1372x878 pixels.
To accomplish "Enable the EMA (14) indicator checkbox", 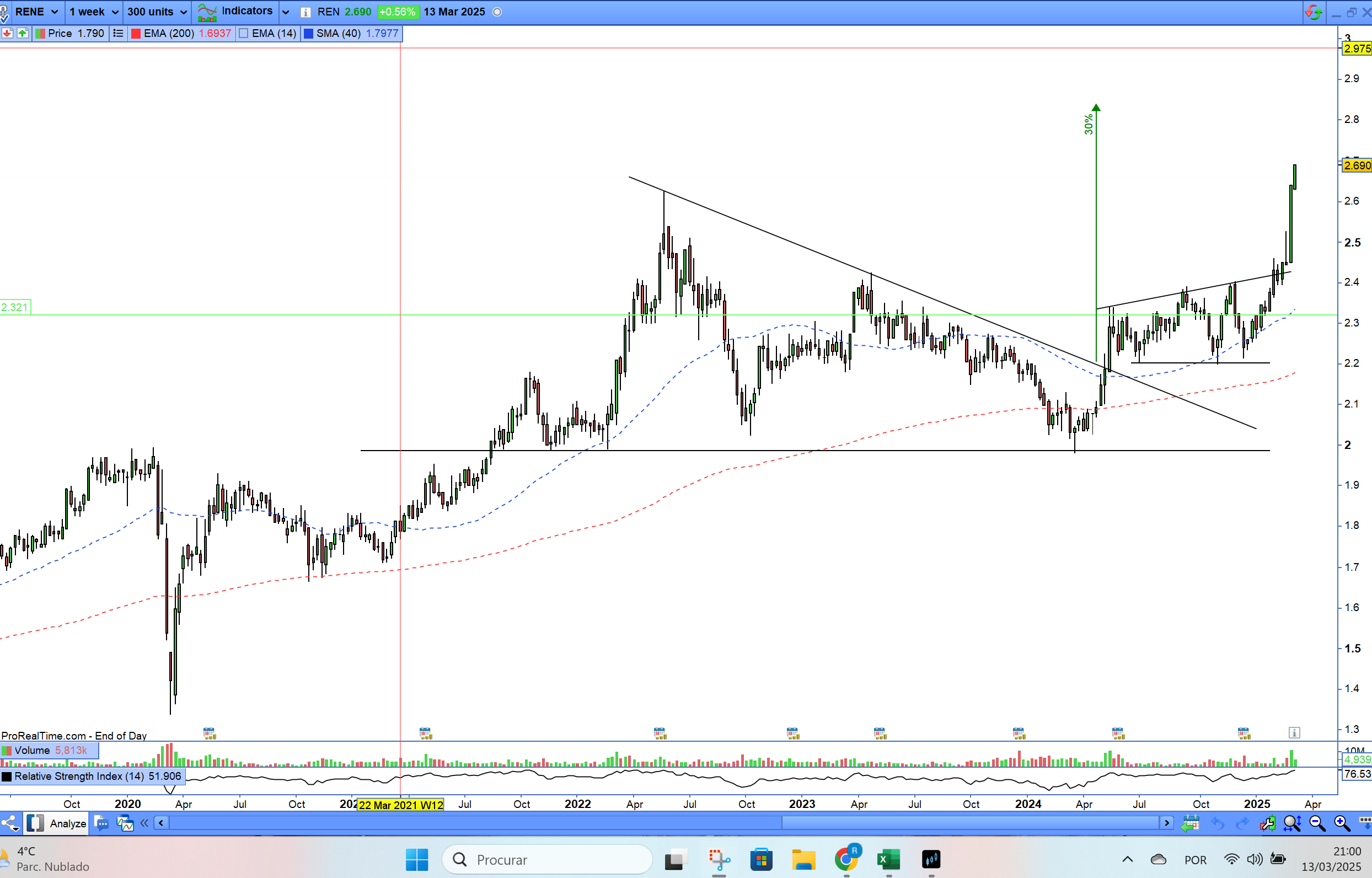I will click(x=244, y=34).
